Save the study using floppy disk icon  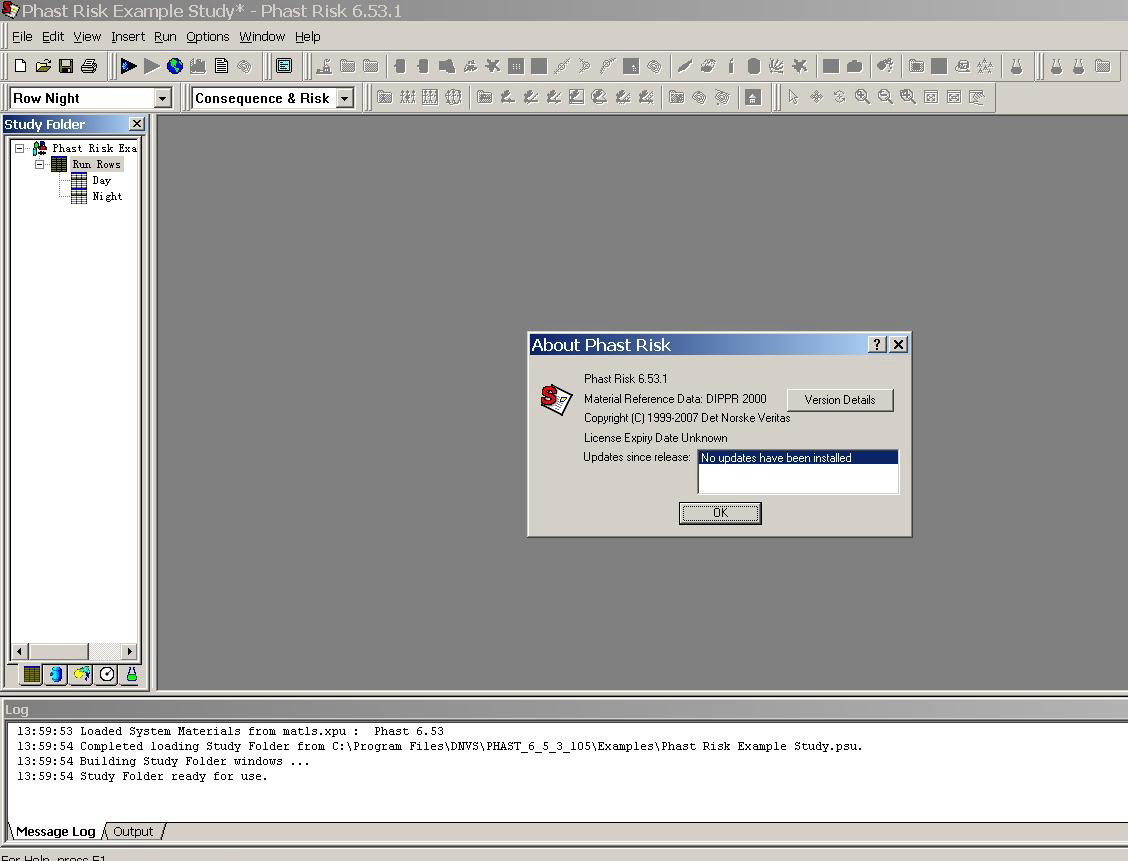(x=66, y=66)
